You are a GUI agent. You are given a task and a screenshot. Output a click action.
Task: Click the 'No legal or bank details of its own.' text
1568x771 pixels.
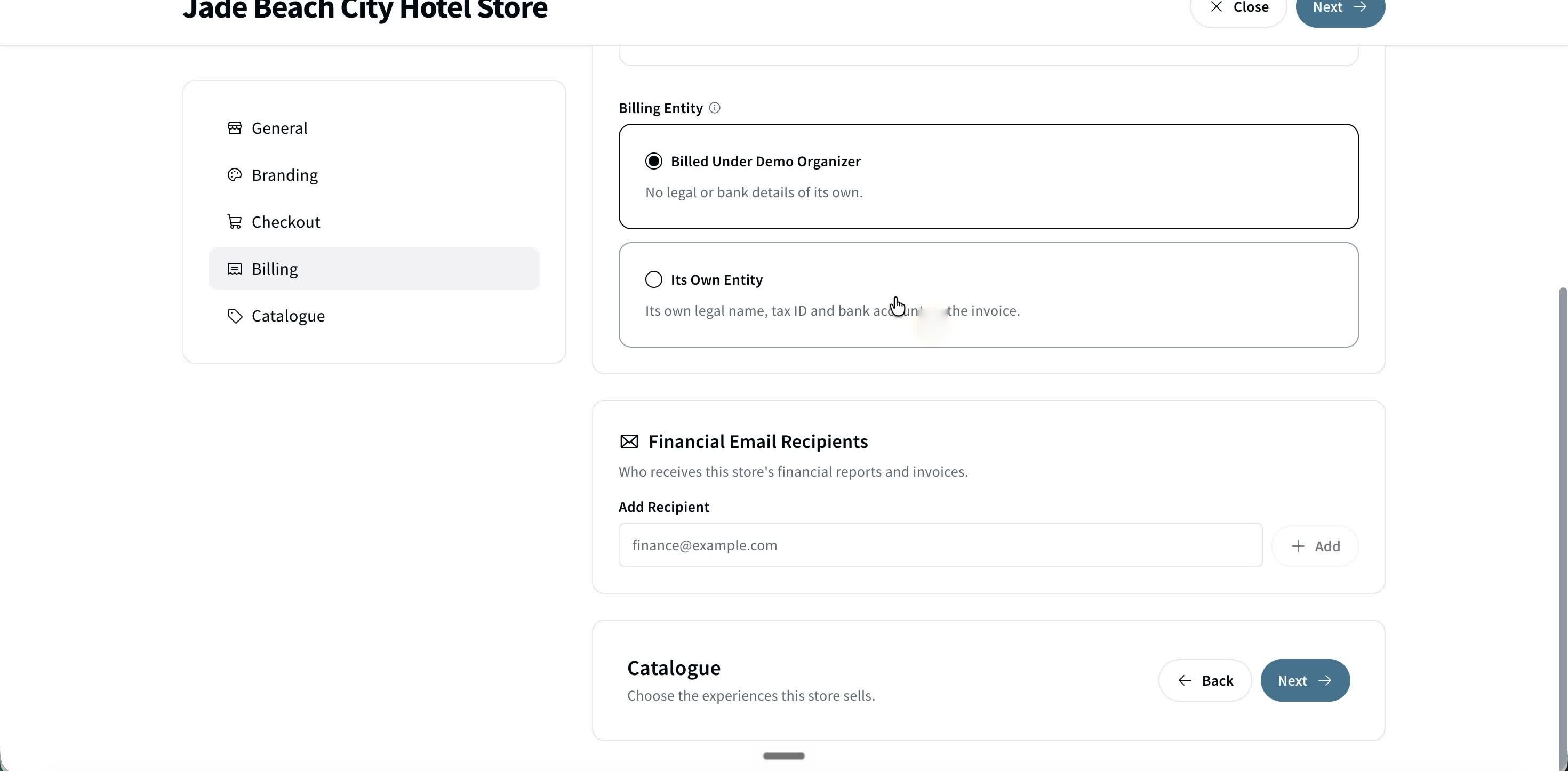754,192
